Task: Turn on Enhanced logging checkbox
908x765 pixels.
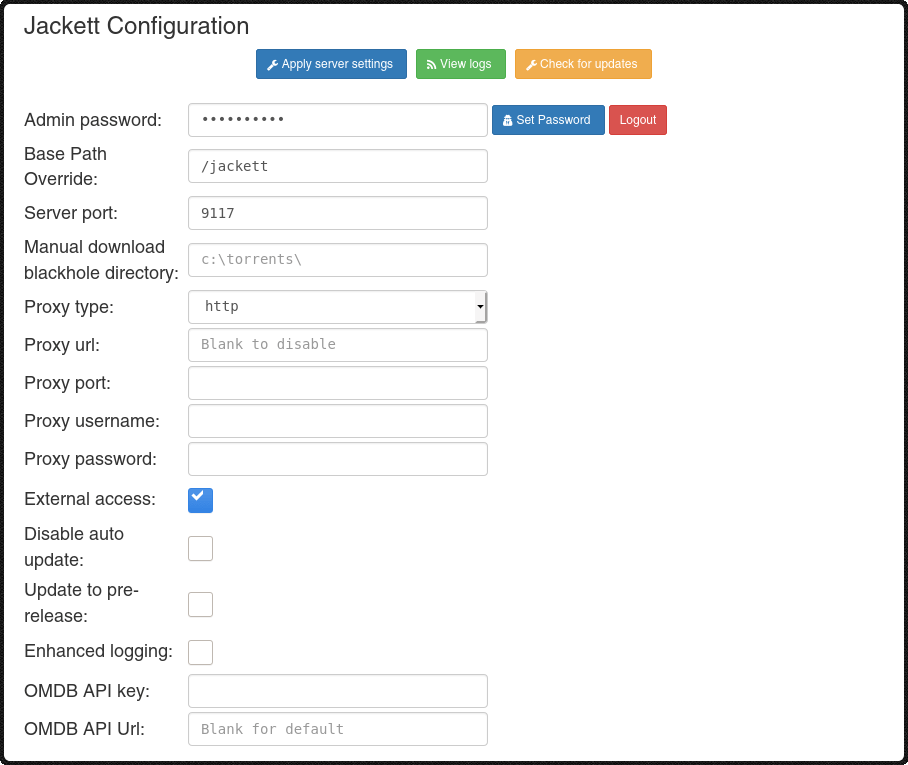Action: (200, 652)
